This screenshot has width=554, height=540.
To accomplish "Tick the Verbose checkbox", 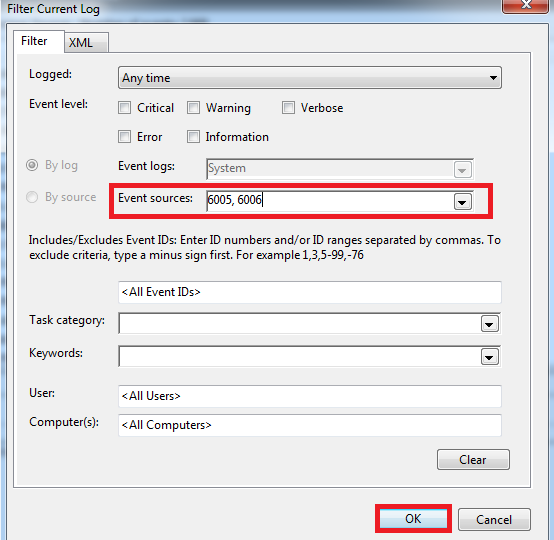I will click(288, 107).
